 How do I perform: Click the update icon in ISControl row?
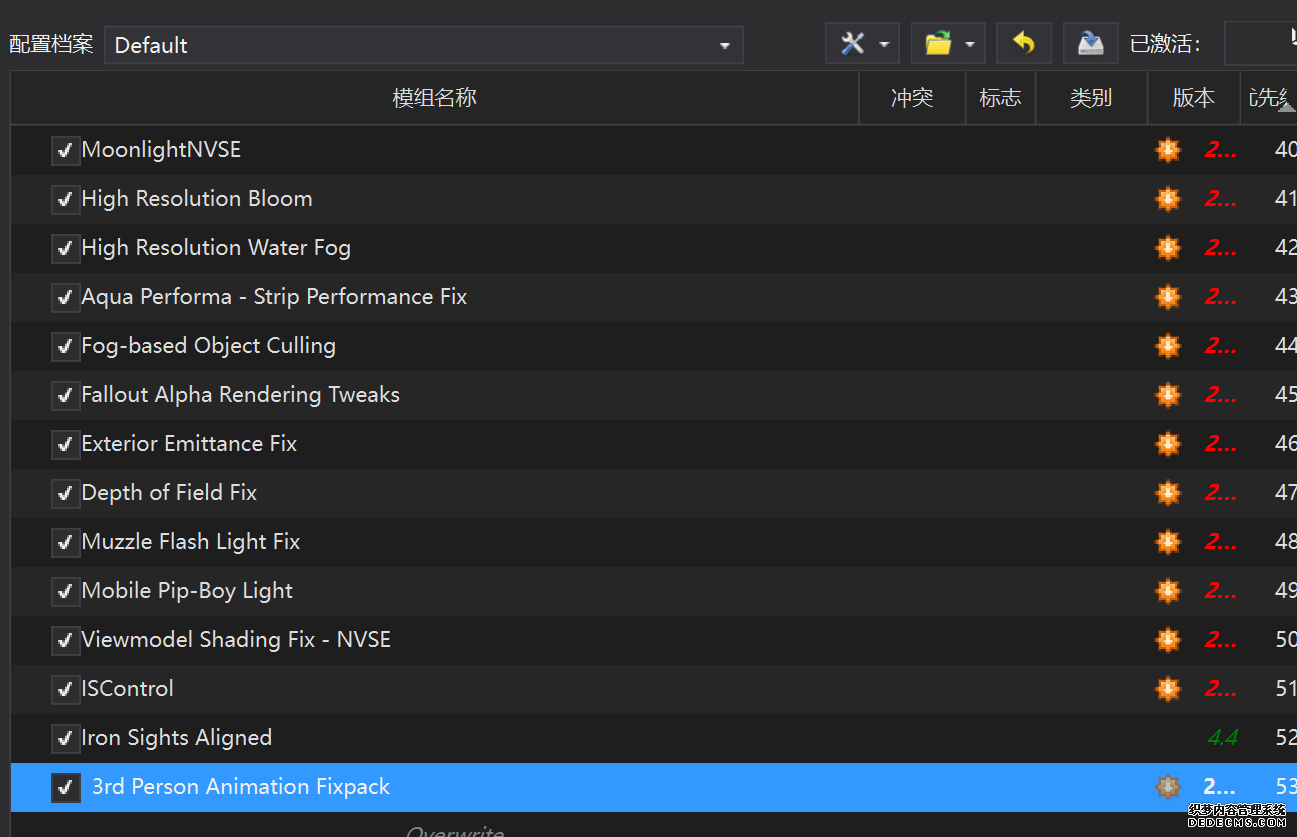[1167, 689]
